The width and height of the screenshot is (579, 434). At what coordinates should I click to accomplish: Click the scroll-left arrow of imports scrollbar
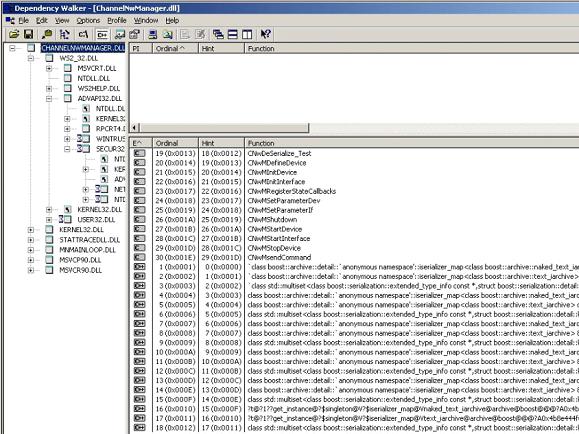134,128
